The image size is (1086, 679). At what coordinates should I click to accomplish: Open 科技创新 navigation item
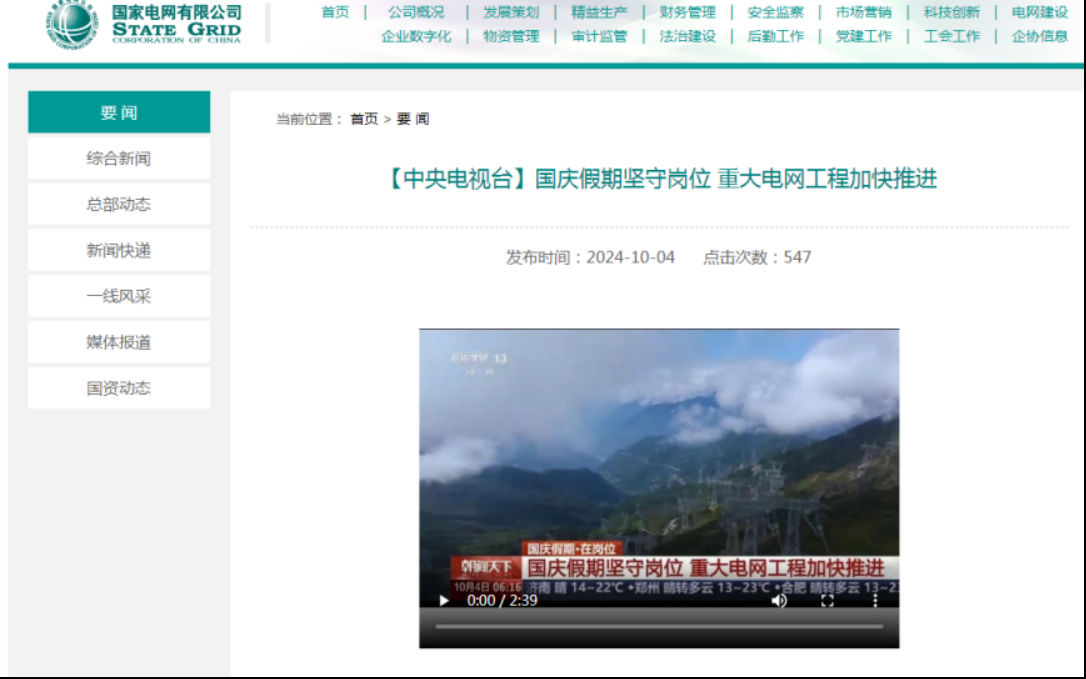pyautogui.click(x=952, y=12)
